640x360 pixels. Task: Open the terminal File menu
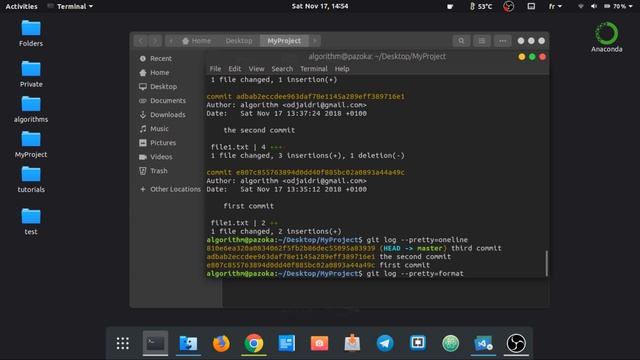coord(215,69)
